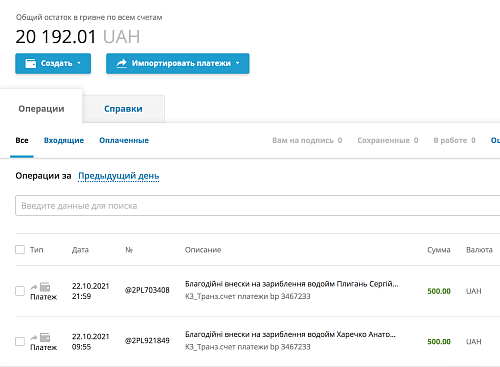Click payment type icon for 09:55 transaction
Viewport: 500px width, 367px height.
pos(45,338)
